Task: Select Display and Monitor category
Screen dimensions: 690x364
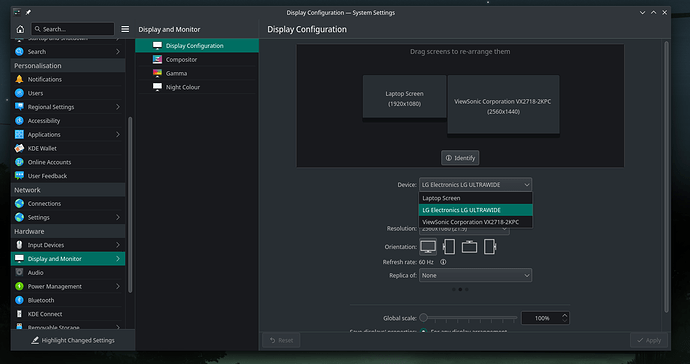Action: [x=68, y=258]
